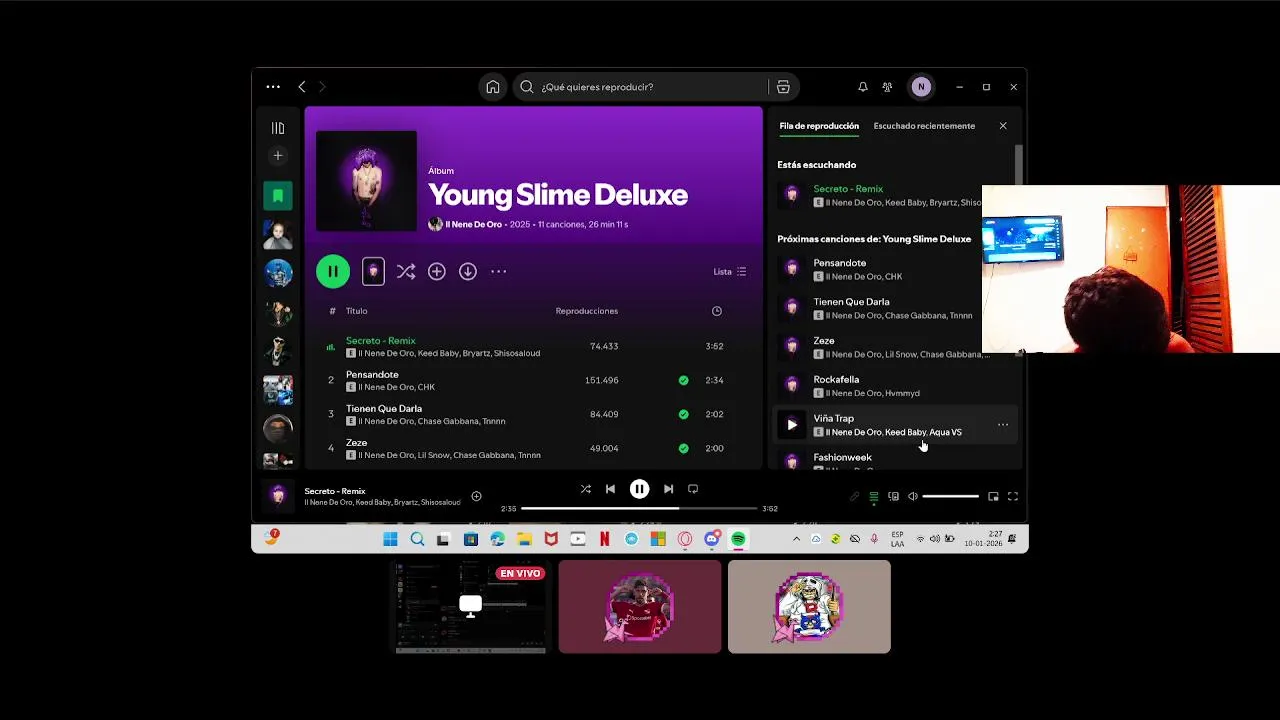This screenshot has width=1280, height=720.
Task: Pause playback in the player bar
Action: pyautogui.click(x=639, y=489)
